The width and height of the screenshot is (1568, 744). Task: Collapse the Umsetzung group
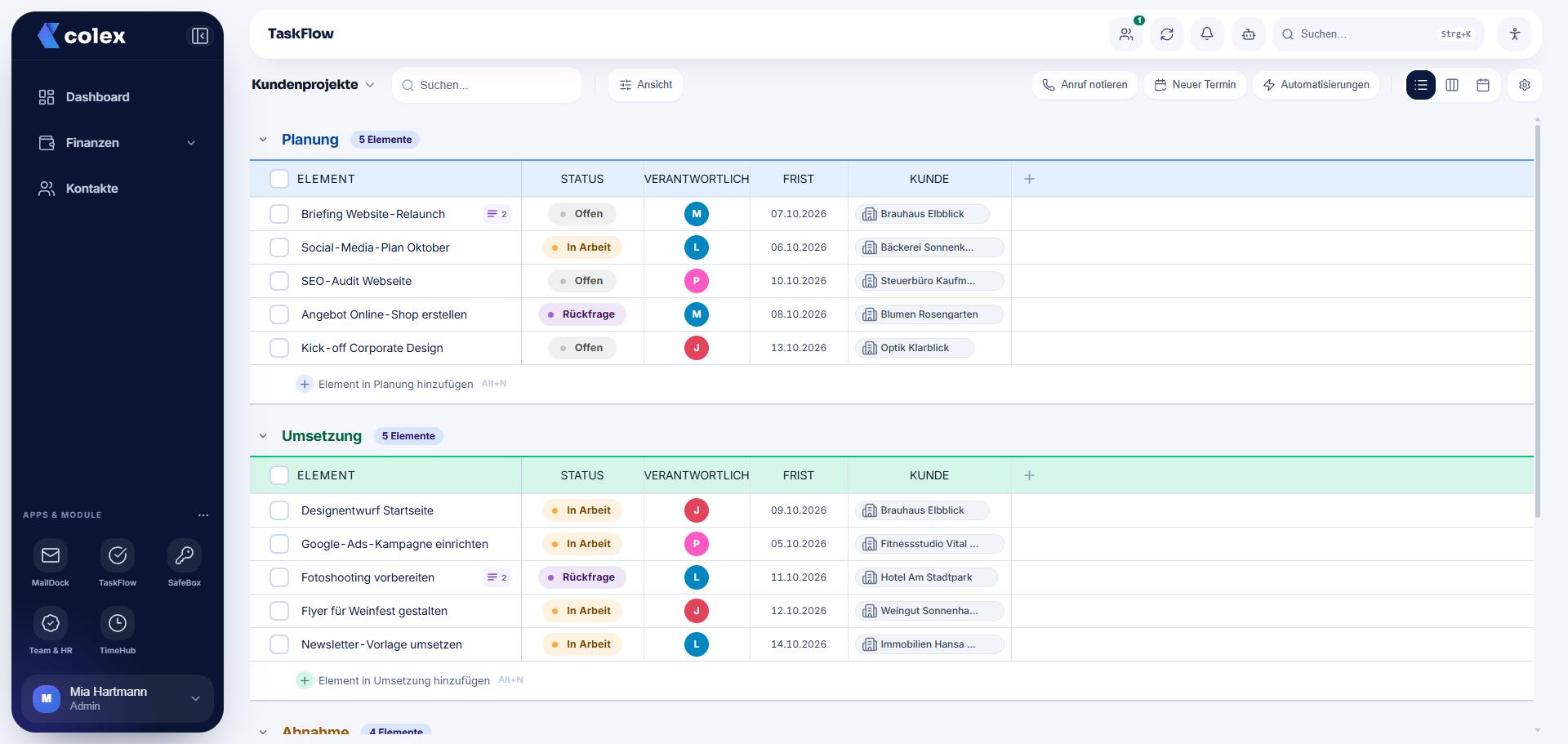point(263,436)
